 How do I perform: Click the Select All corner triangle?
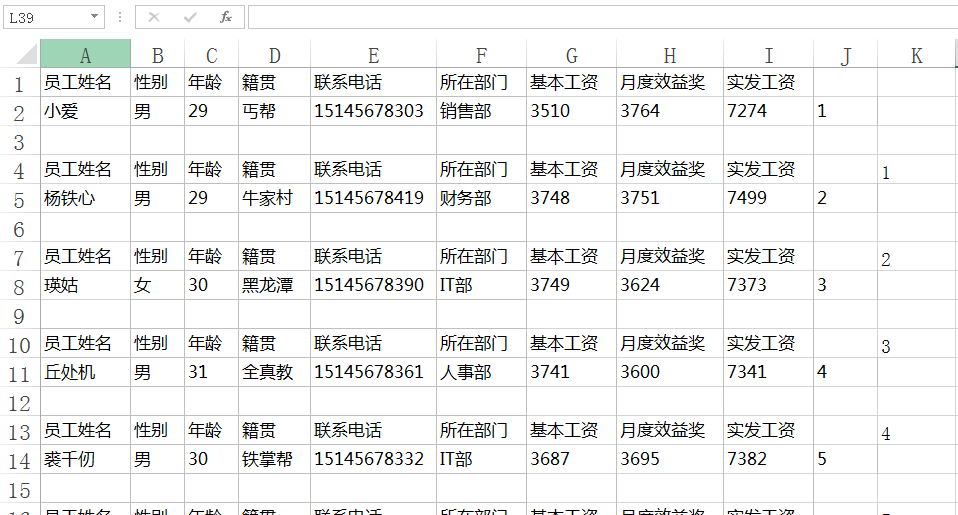tap(27, 54)
